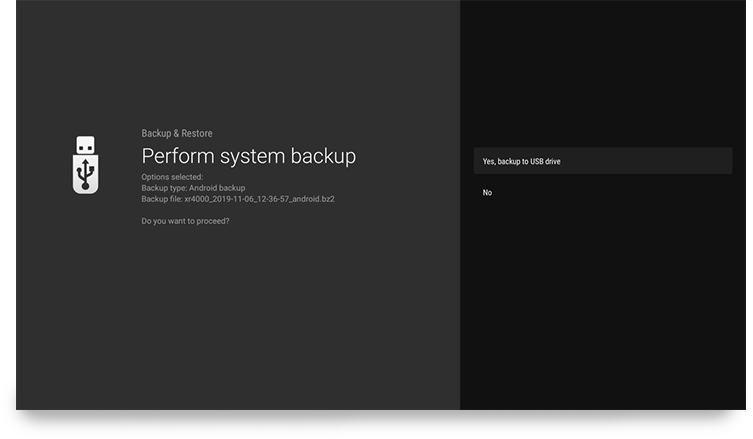The image size is (753, 439).
Task: Click the Do you want to proceed question
Action: click(185, 221)
